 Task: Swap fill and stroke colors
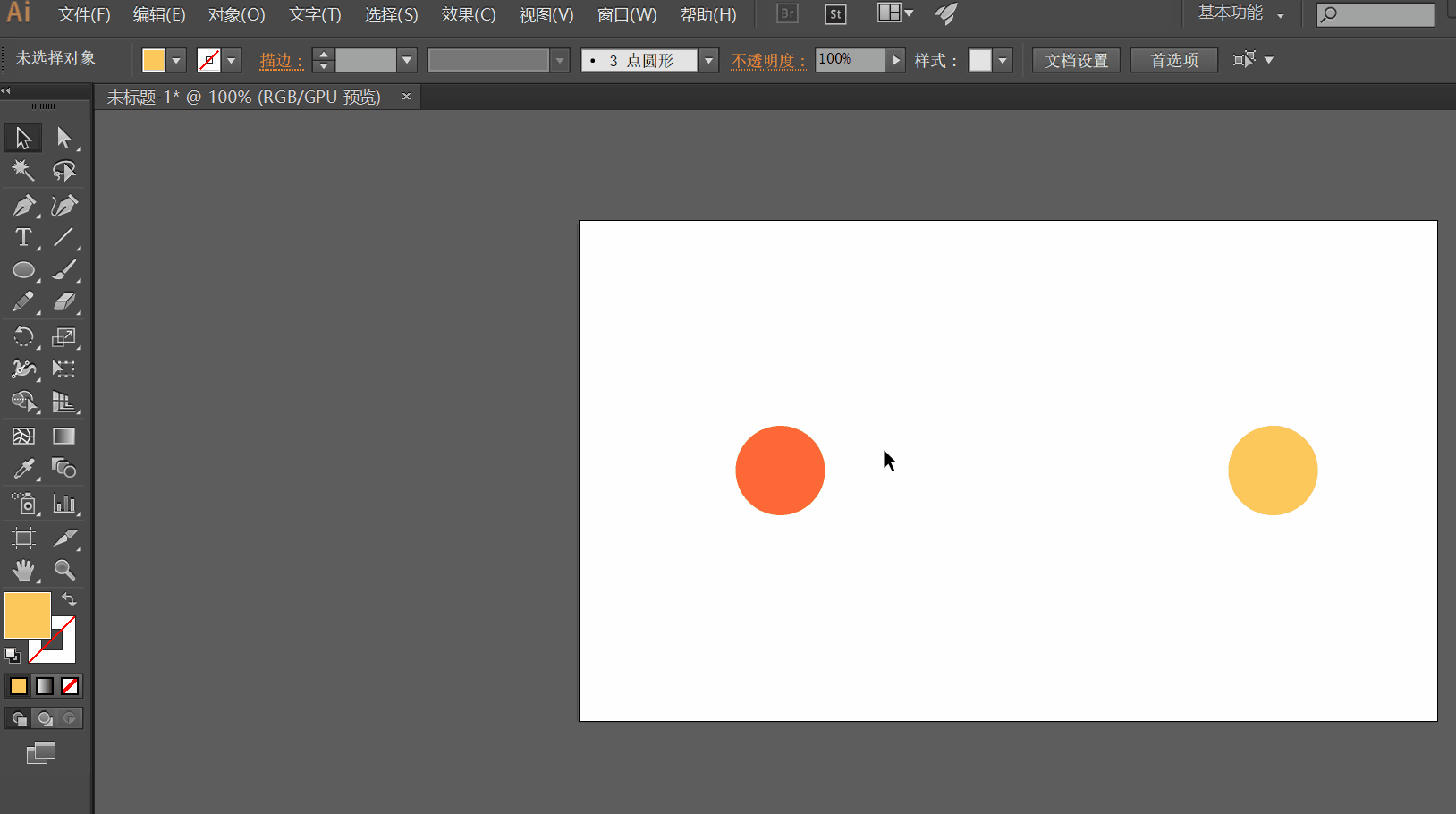[x=69, y=599]
